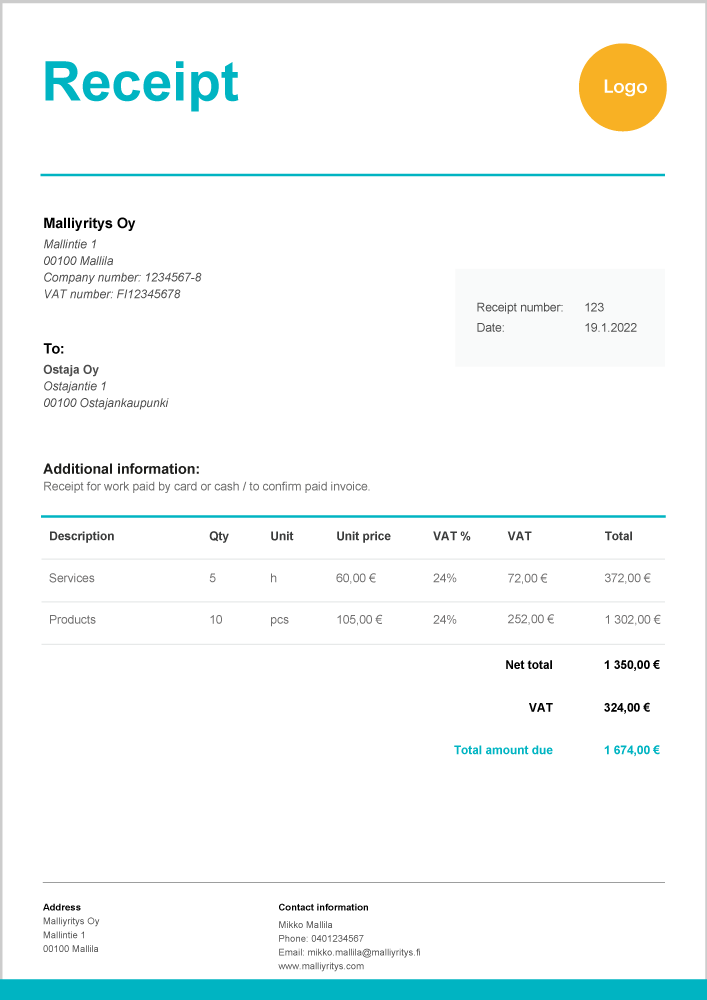Click the Net total amount 1 350,00 €
The image size is (707, 1000).
click(631, 664)
